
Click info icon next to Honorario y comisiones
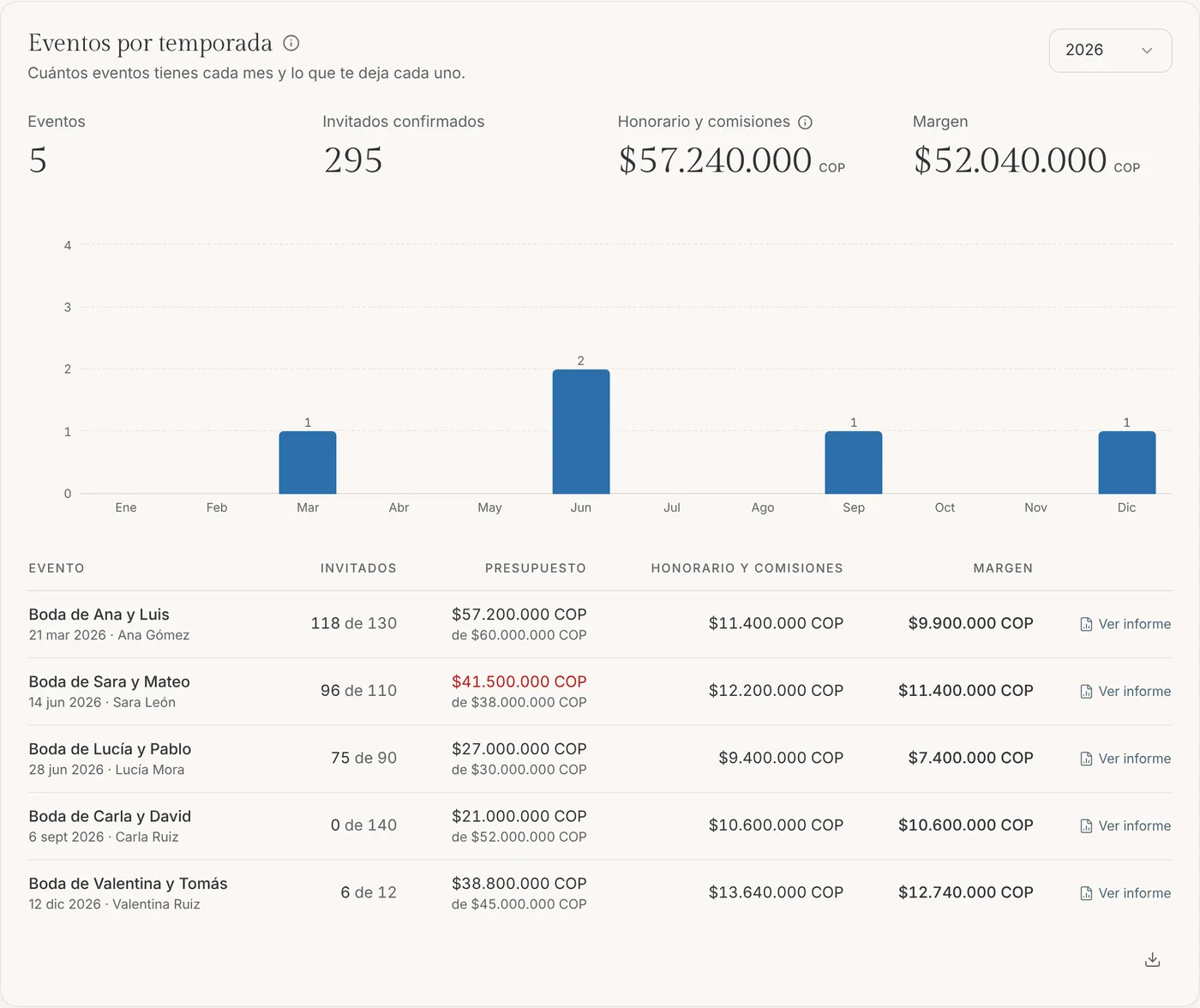click(x=805, y=123)
